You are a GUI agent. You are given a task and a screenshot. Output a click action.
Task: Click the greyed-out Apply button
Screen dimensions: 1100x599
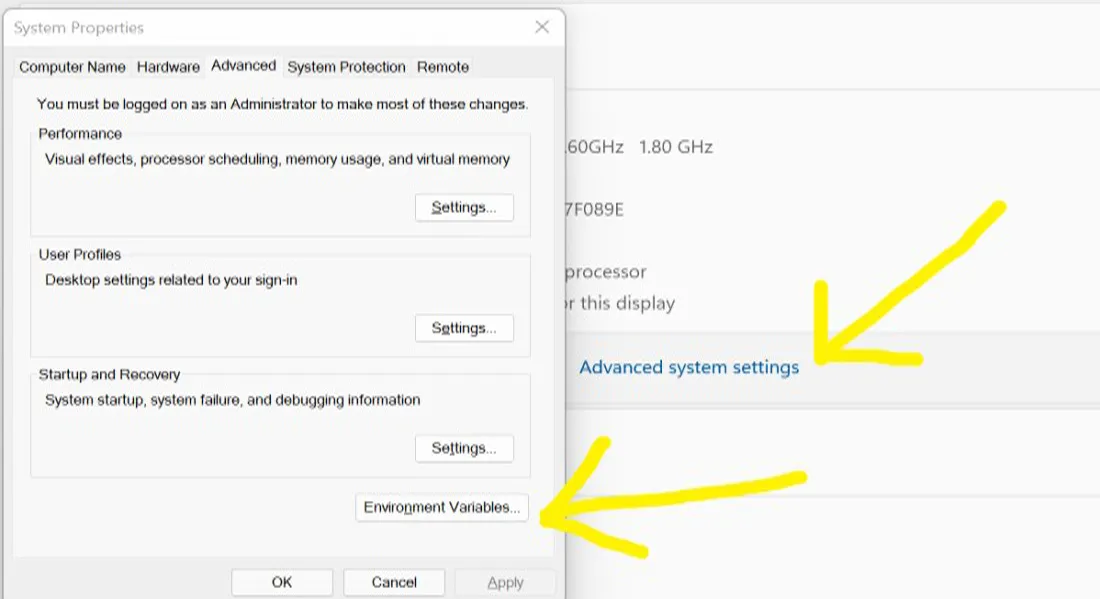(505, 582)
